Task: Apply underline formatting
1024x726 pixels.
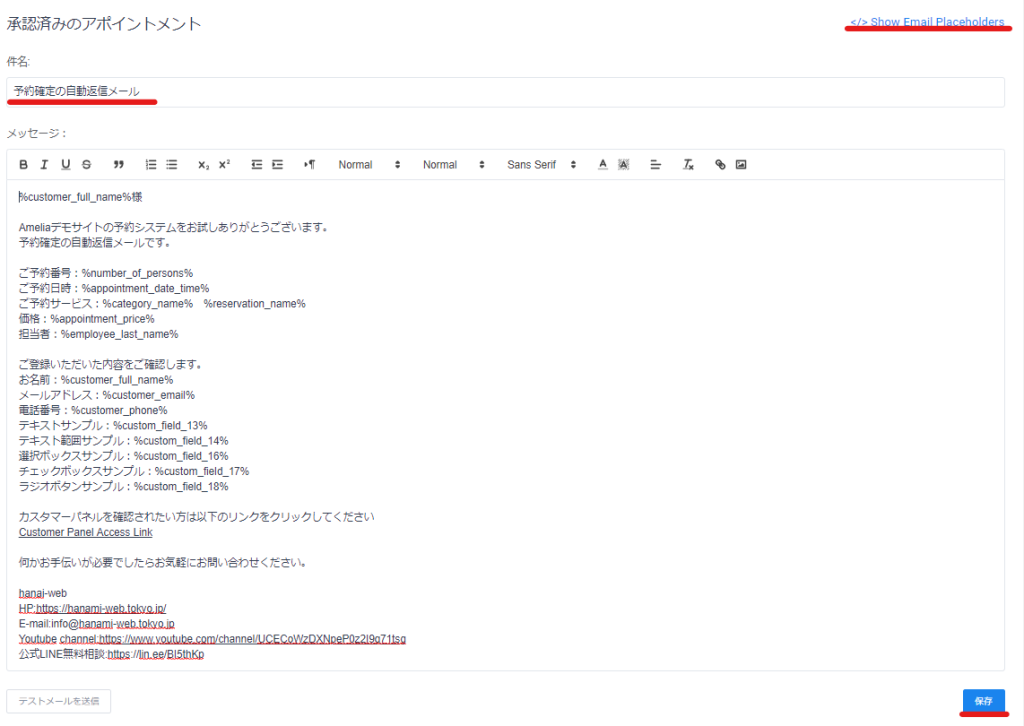Action: click(x=65, y=165)
